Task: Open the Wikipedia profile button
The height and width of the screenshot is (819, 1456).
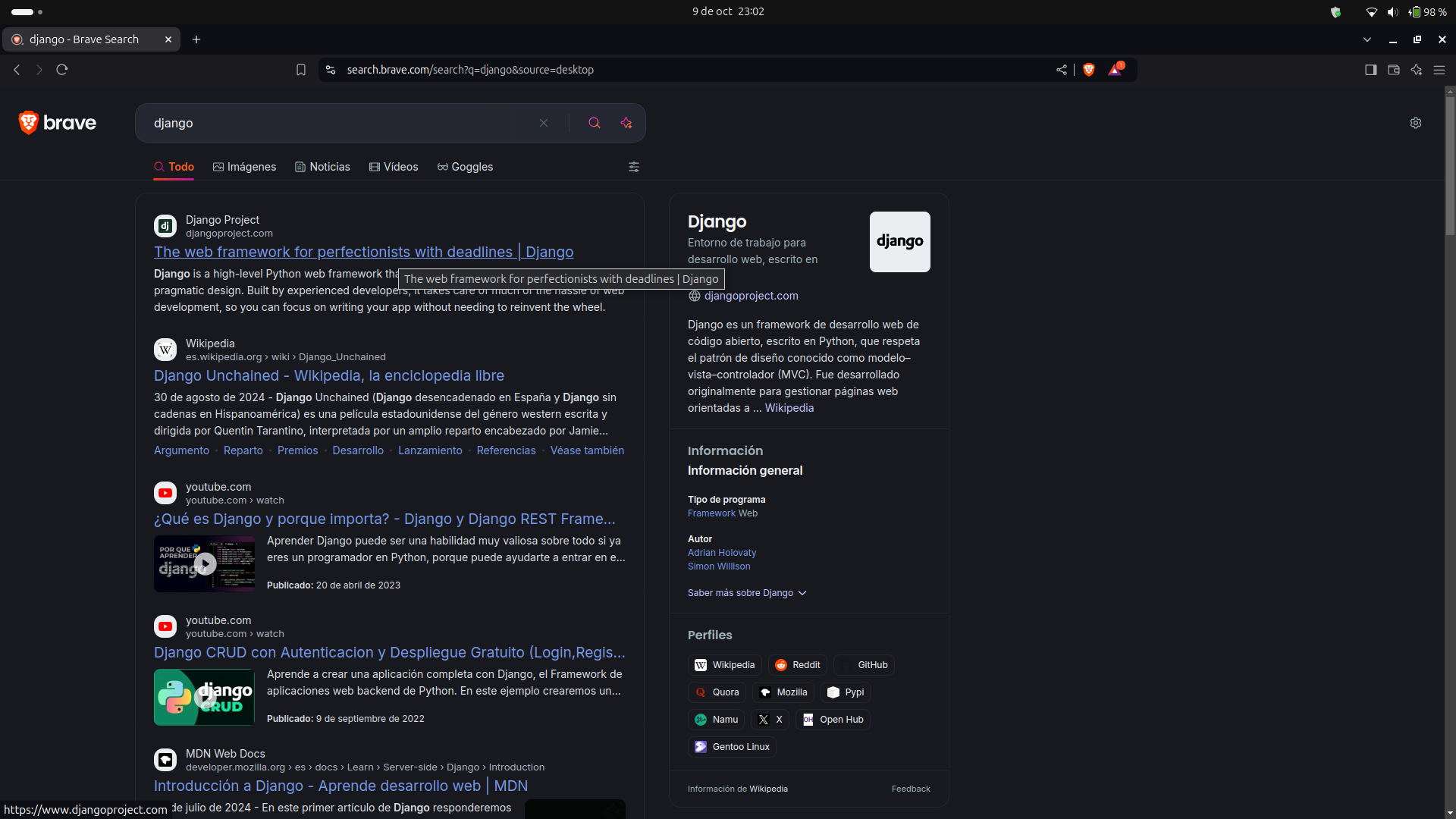Action: tap(725, 665)
